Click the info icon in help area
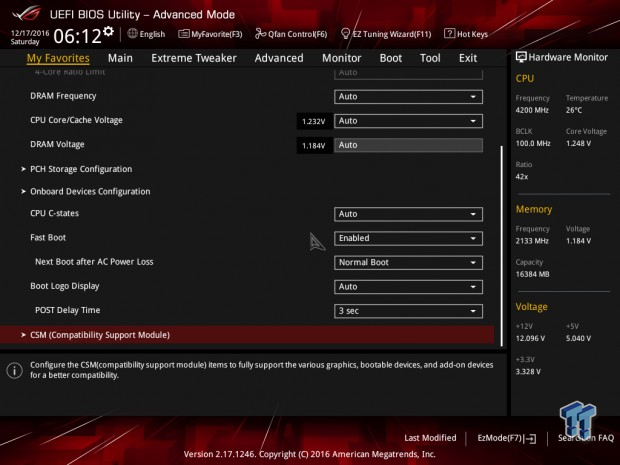This screenshot has height=465, width=620. click(x=15, y=370)
